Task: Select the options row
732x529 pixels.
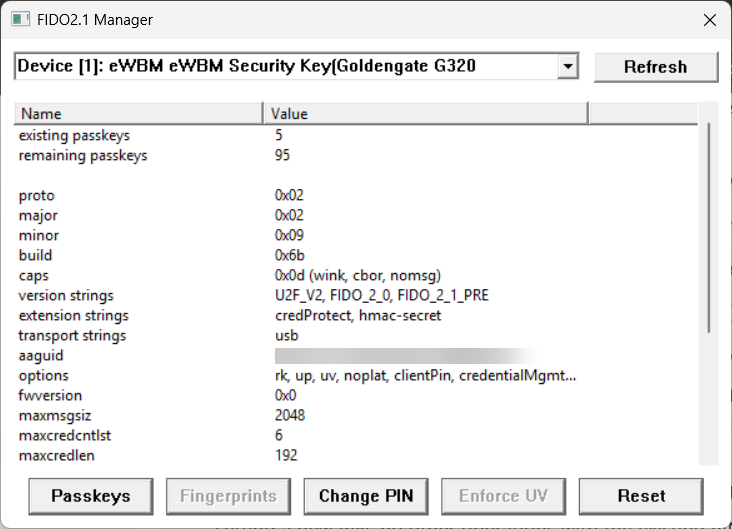Action: pyautogui.click(x=43, y=375)
